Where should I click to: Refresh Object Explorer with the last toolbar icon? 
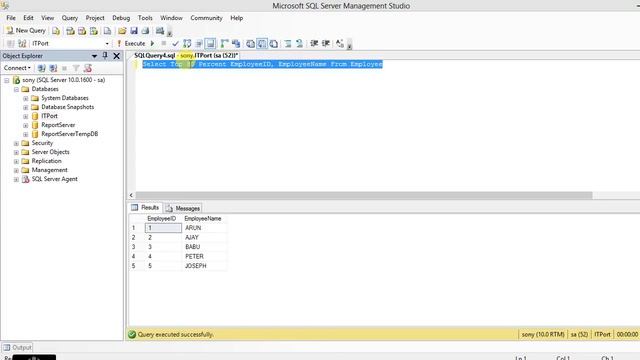coord(88,68)
